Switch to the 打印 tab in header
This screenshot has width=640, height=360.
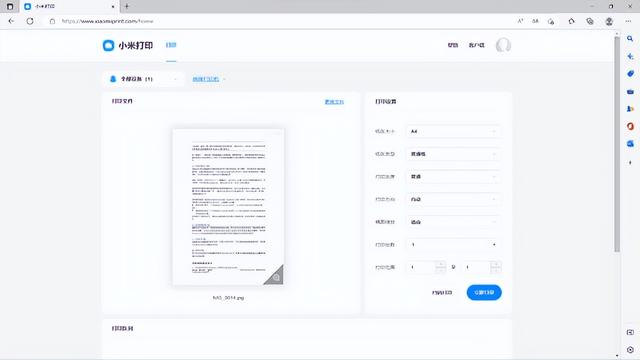pyautogui.click(x=171, y=45)
